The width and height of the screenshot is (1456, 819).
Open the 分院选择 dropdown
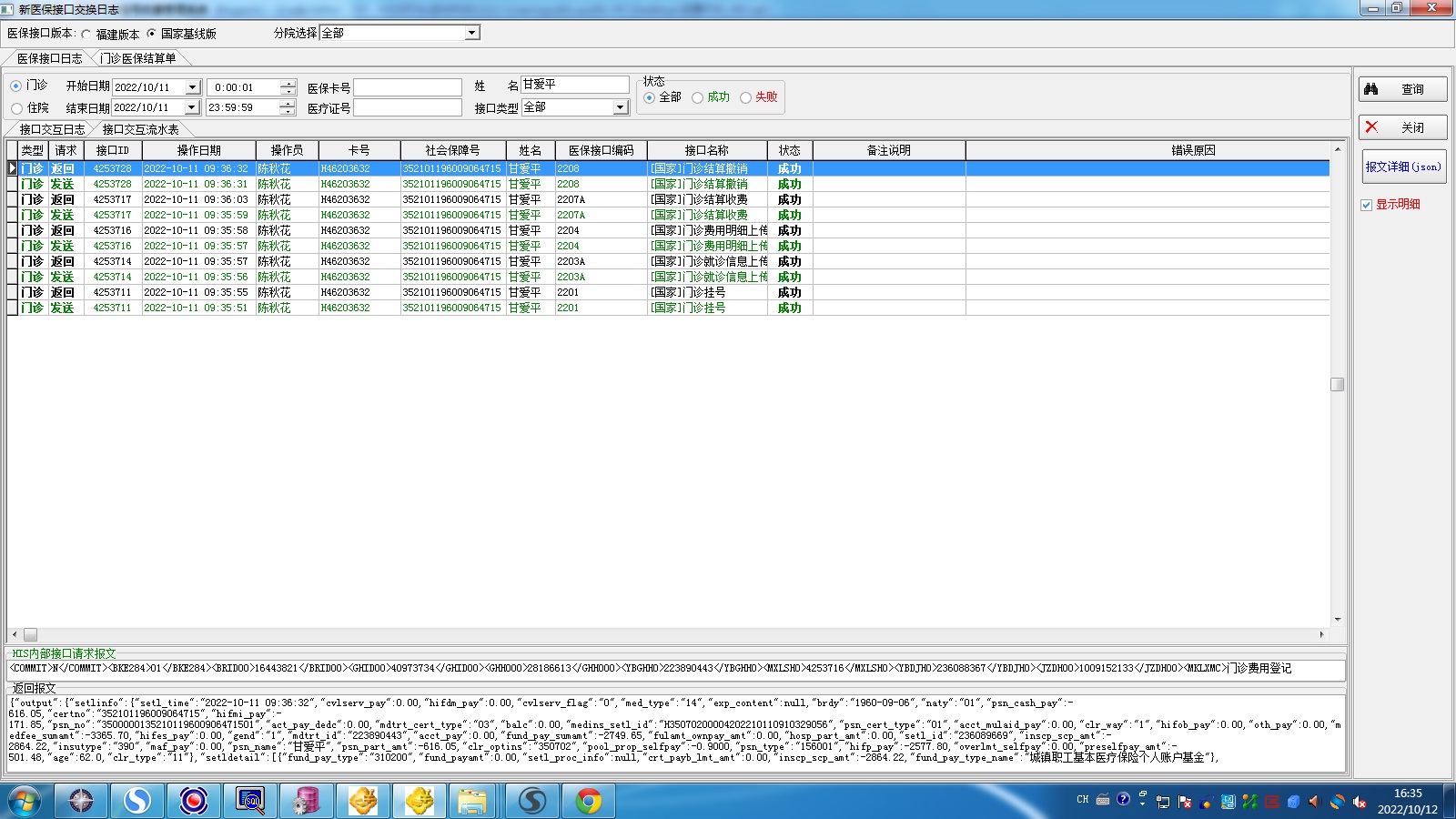(x=471, y=33)
